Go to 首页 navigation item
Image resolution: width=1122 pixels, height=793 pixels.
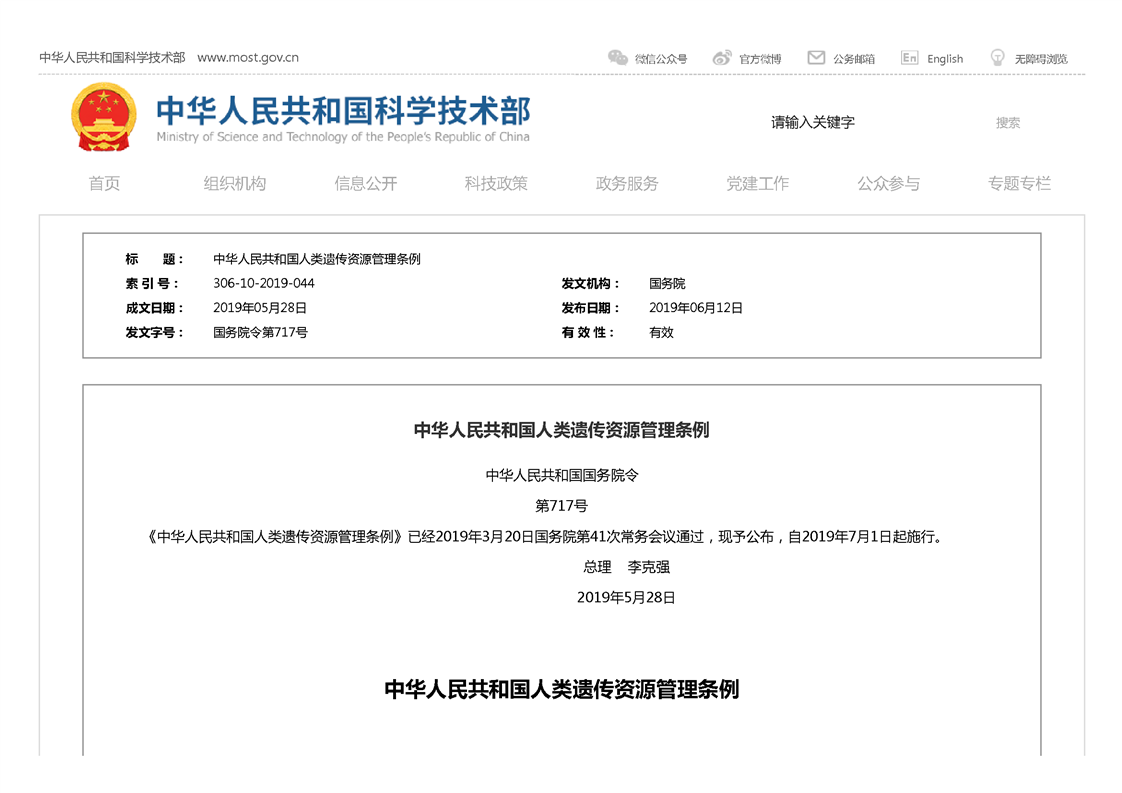[104, 183]
